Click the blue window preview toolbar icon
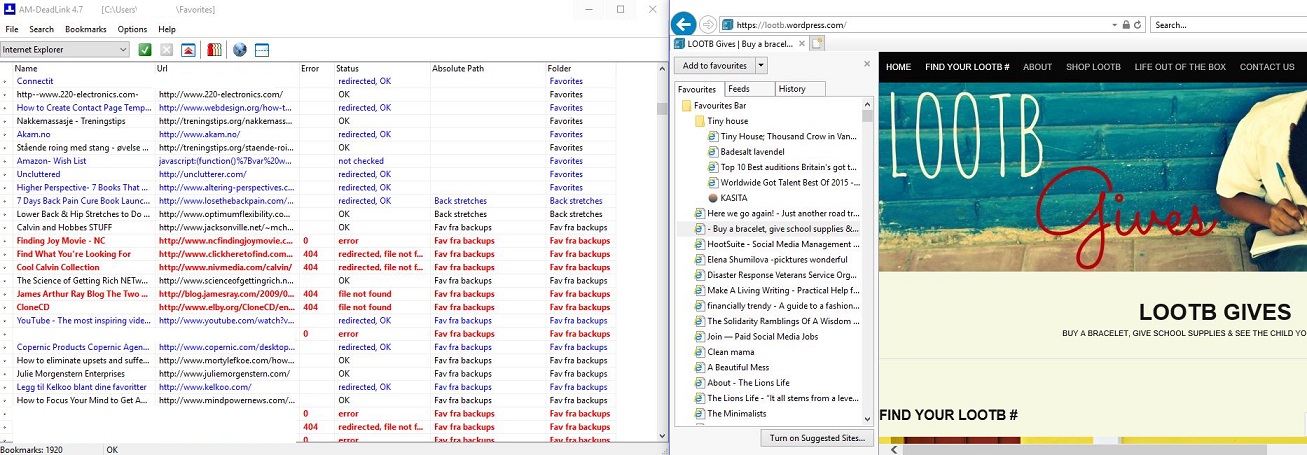The width and height of the screenshot is (1307, 455). tap(262, 49)
